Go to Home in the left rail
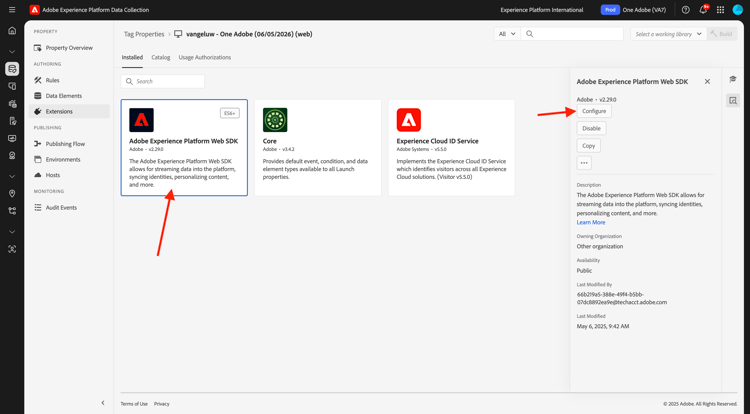 coord(12,31)
